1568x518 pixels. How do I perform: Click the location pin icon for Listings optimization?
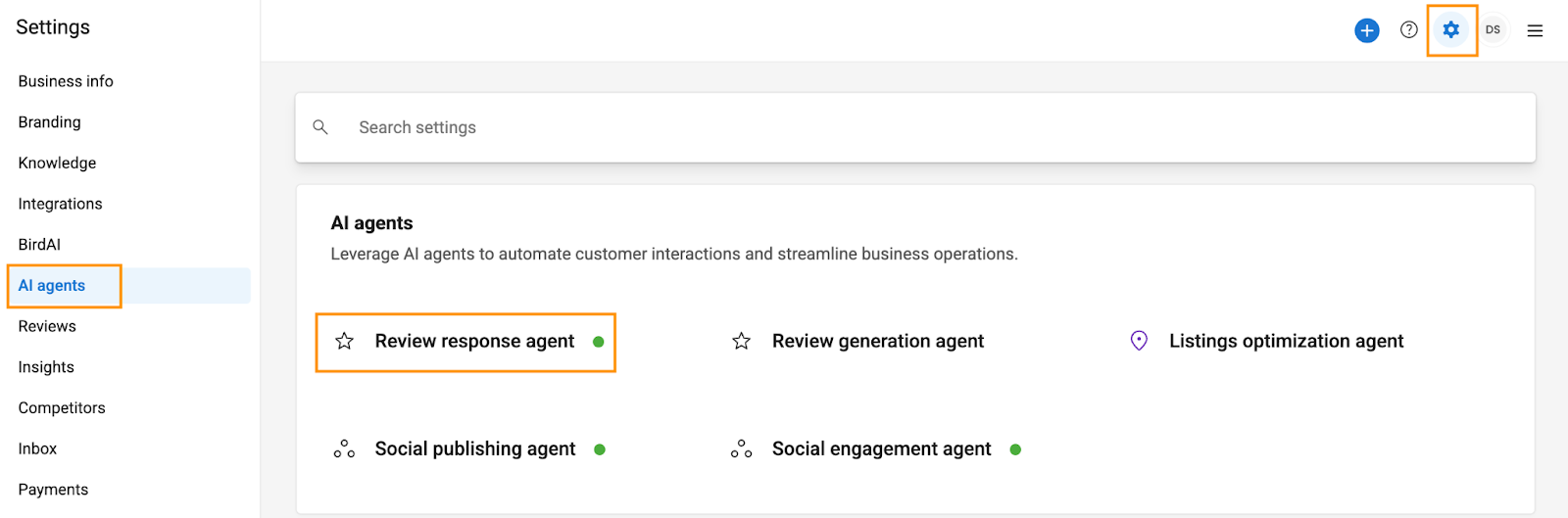point(1139,341)
